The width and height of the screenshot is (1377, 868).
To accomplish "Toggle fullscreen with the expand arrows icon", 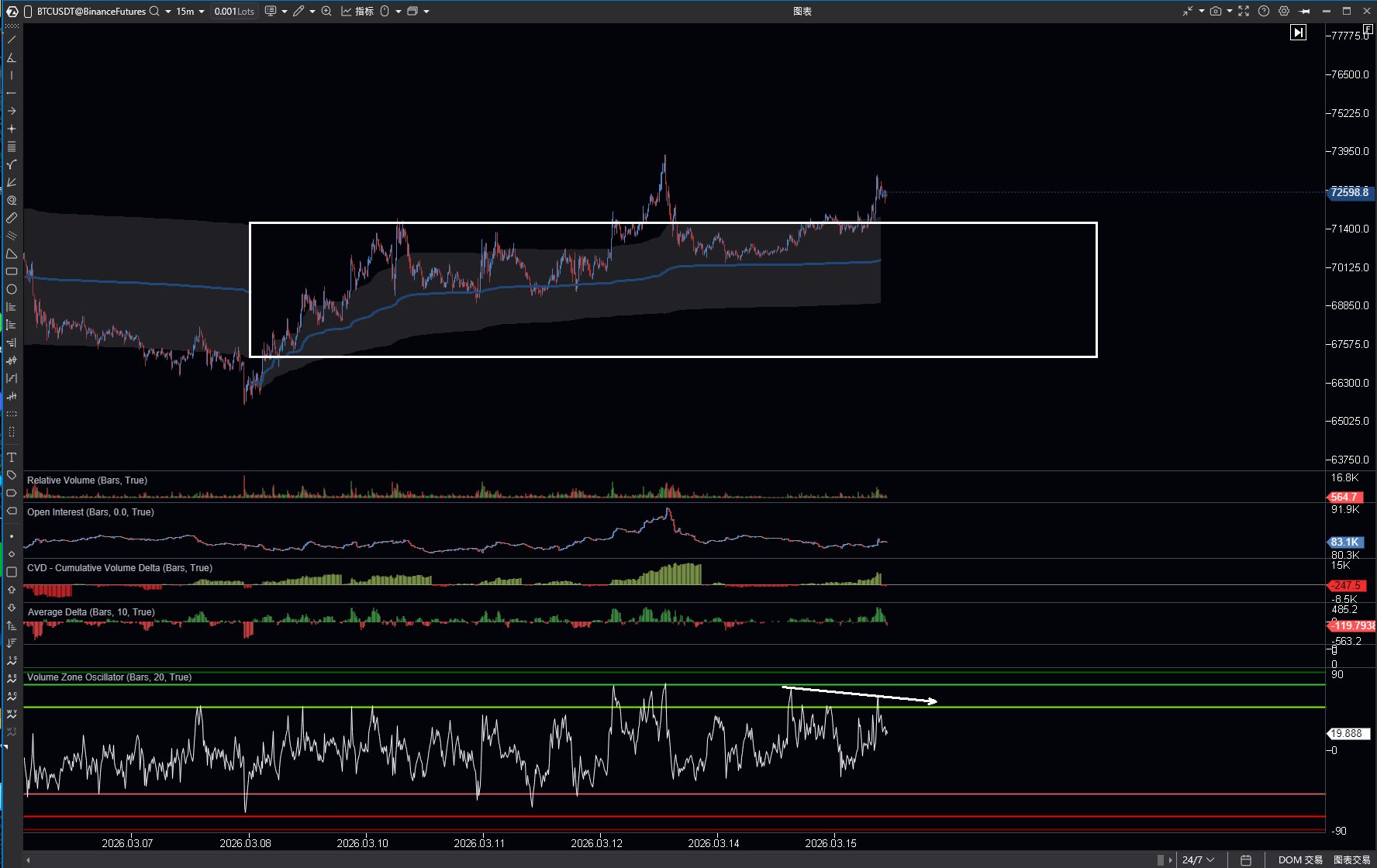I will [x=1244, y=11].
